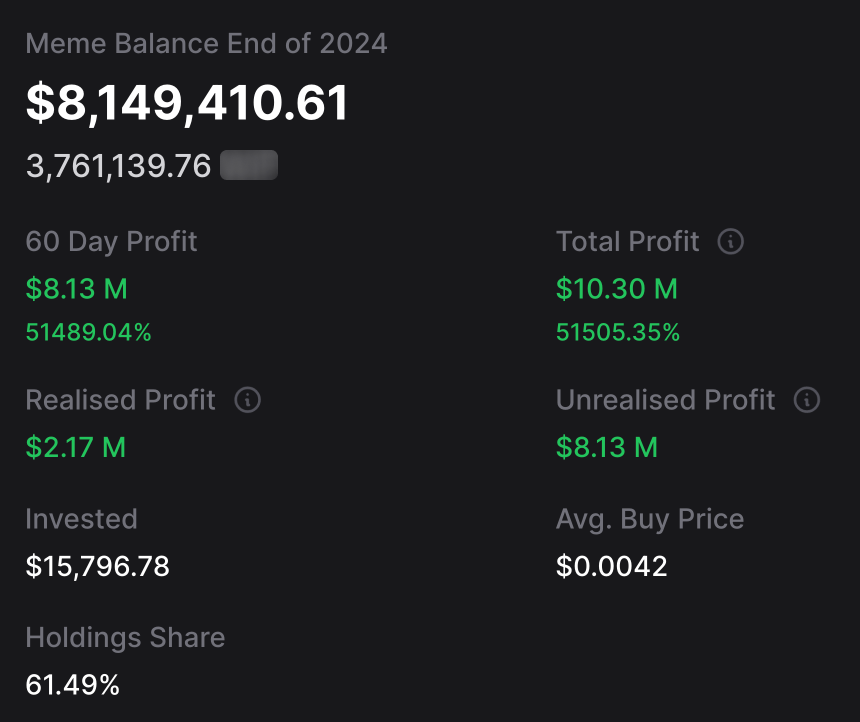The width and height of the screenshot is (860, 722).
Task: Click the 60 Day Profit label
Action: click(x=111, y=241)
